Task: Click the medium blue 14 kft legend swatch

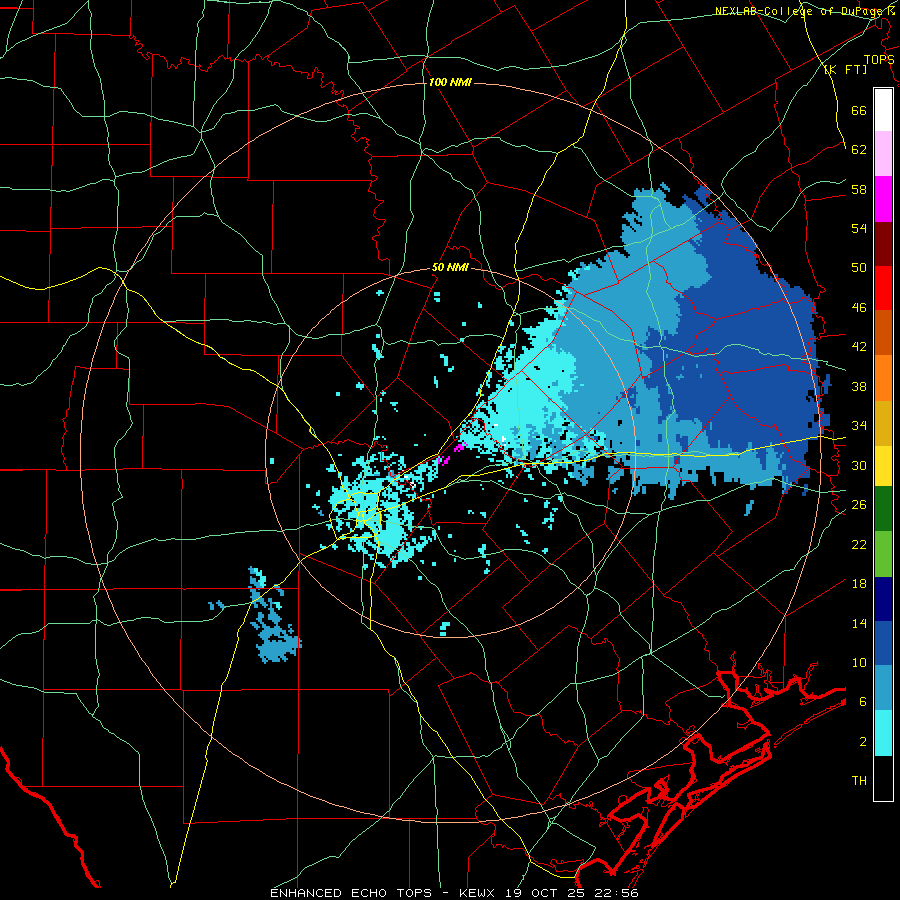Action: [x=883, y=643]
